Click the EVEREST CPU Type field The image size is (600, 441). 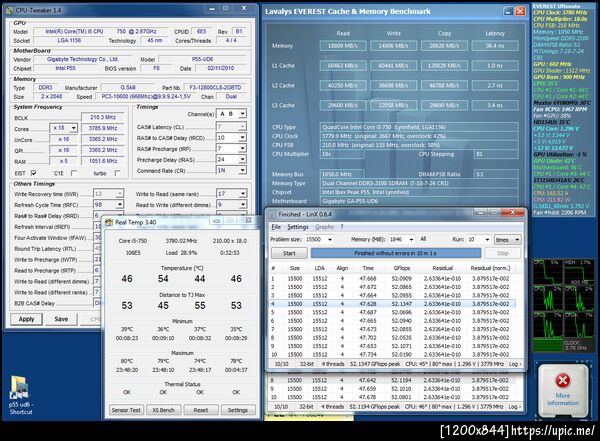(419, 127)
